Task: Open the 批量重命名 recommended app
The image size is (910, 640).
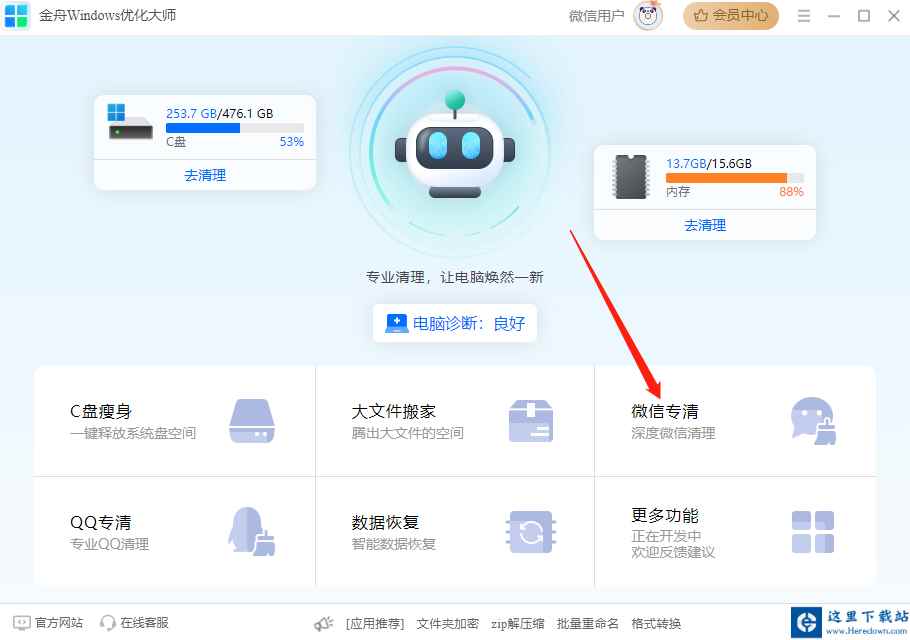Action: [x=587, y=624]
